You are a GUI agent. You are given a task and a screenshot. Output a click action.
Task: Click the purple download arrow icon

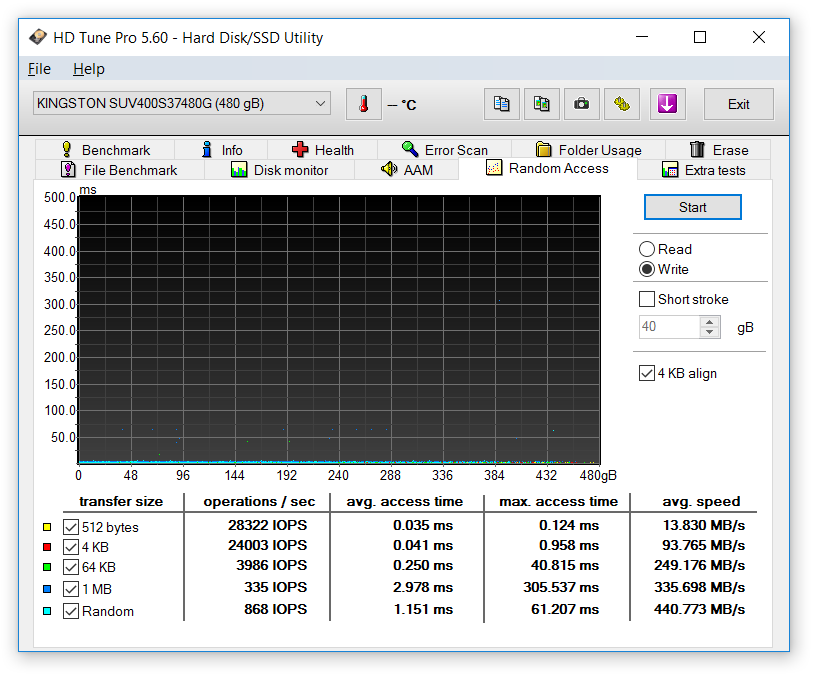(667, 104)
